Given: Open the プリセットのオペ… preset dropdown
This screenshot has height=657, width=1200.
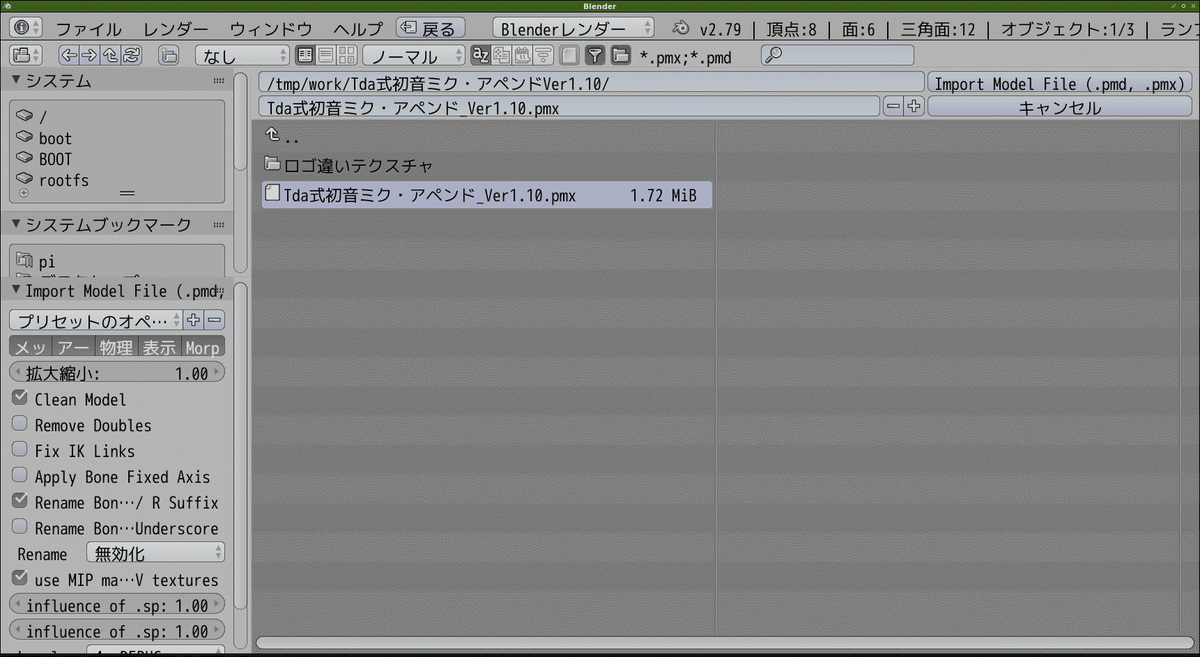Looking at the screenshot, I should 96,320.
